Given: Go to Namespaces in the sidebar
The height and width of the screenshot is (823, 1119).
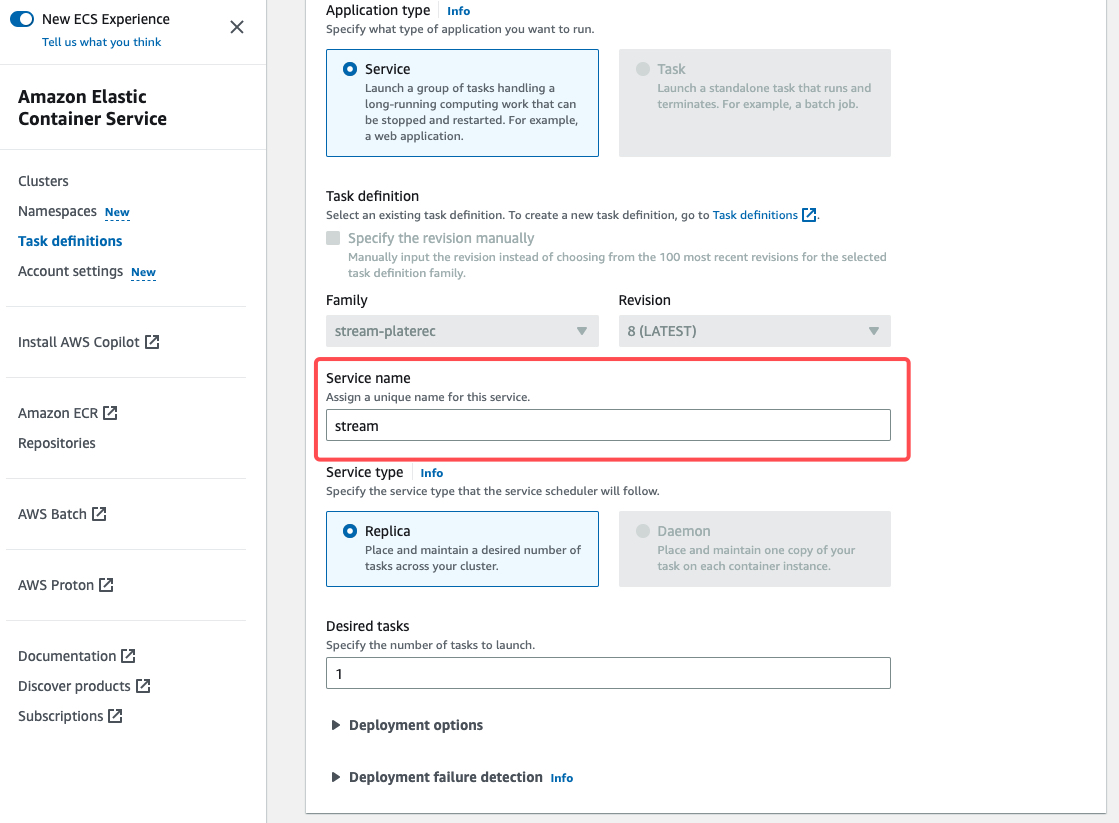Looking at the screenshot, I should point(57,211).
